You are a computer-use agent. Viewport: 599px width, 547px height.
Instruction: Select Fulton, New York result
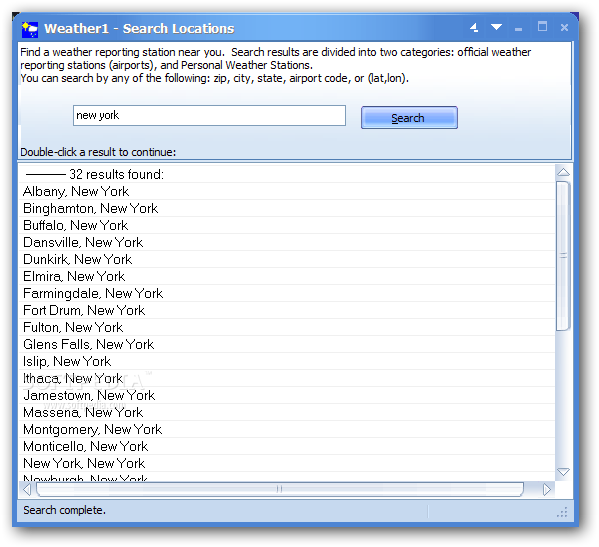[x=287, y=327]
